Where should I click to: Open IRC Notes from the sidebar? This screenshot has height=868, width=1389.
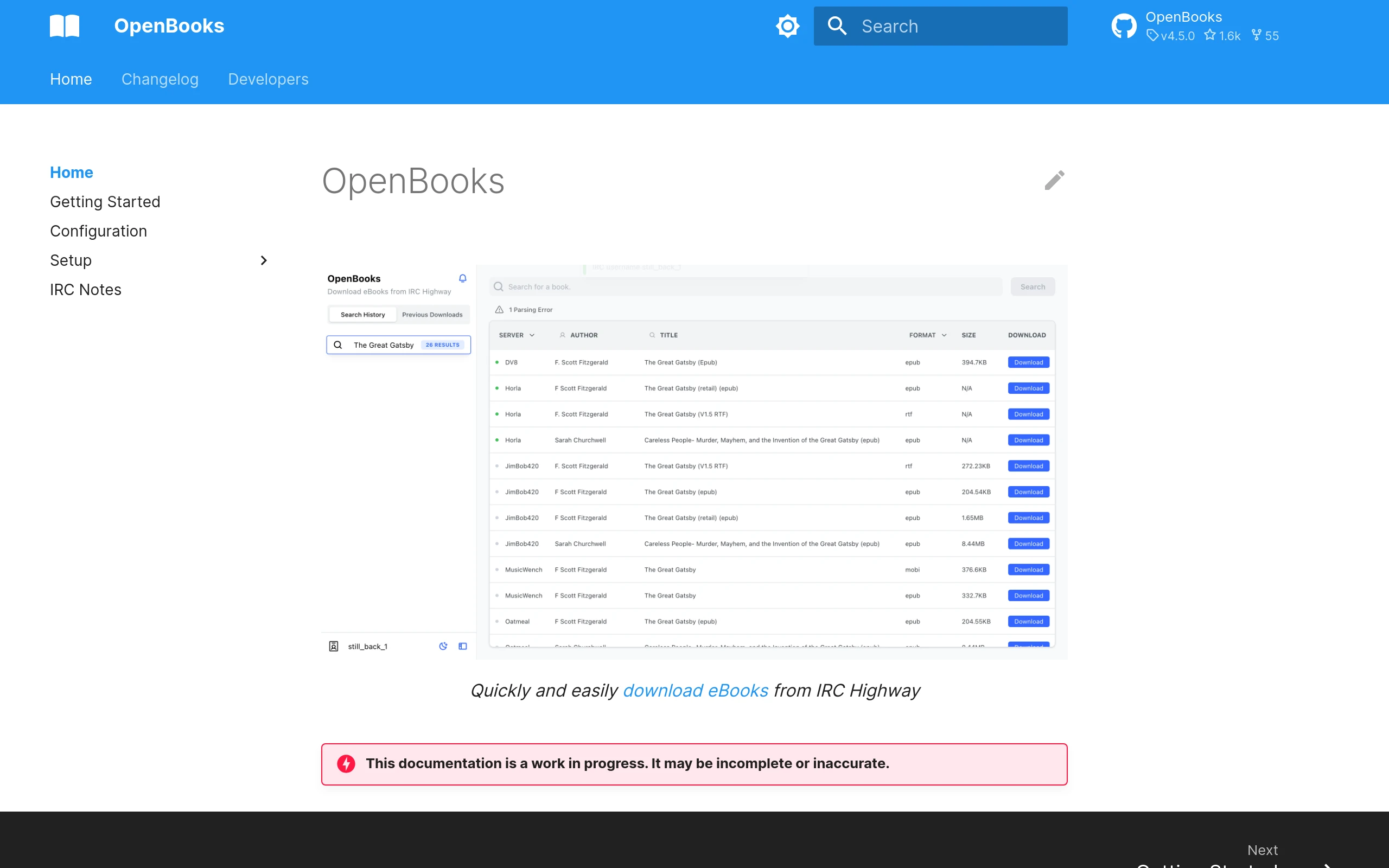click(x=85, y=289)
